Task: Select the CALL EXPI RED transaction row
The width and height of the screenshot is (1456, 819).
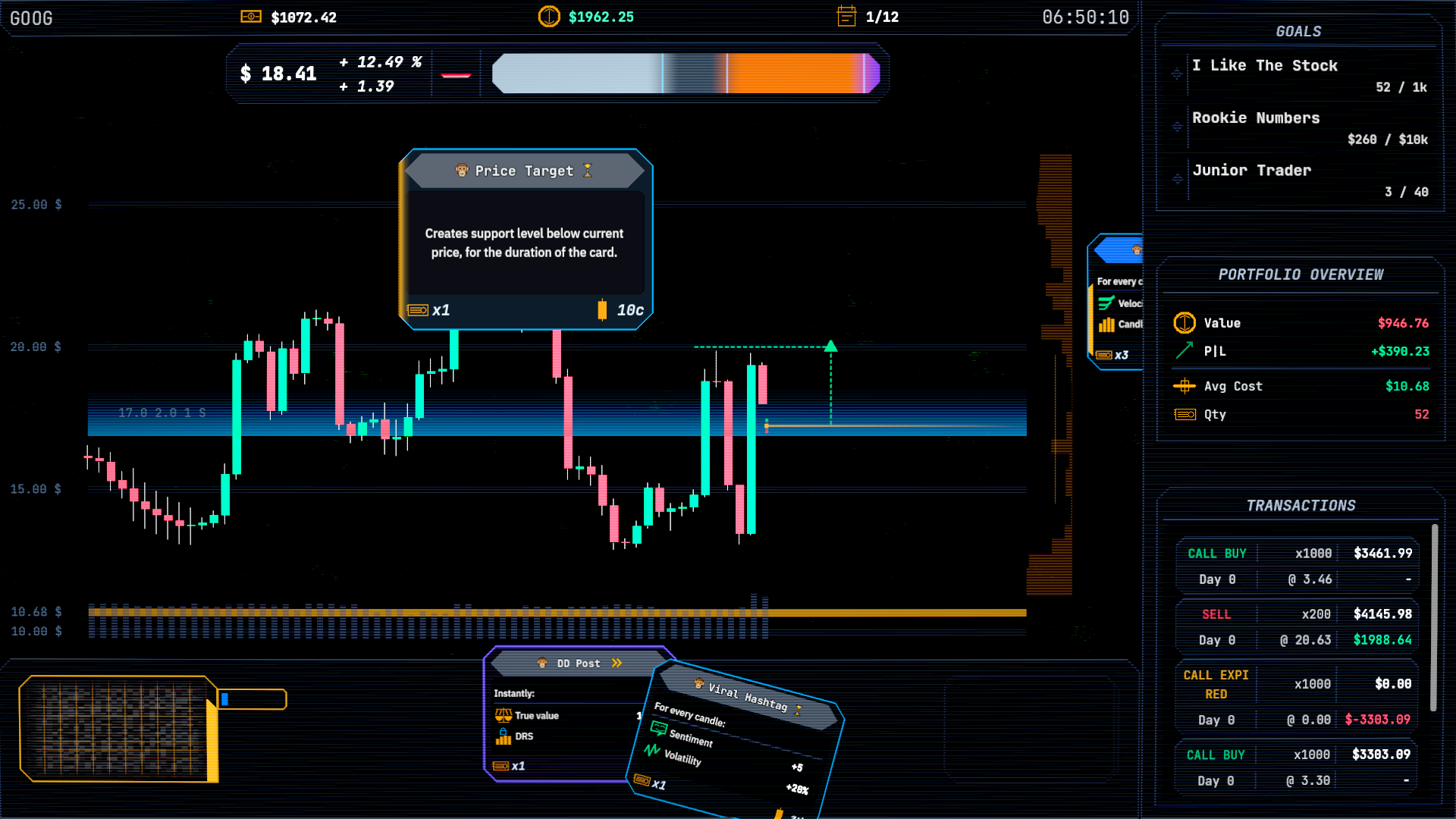Action: pos(1297,697)
